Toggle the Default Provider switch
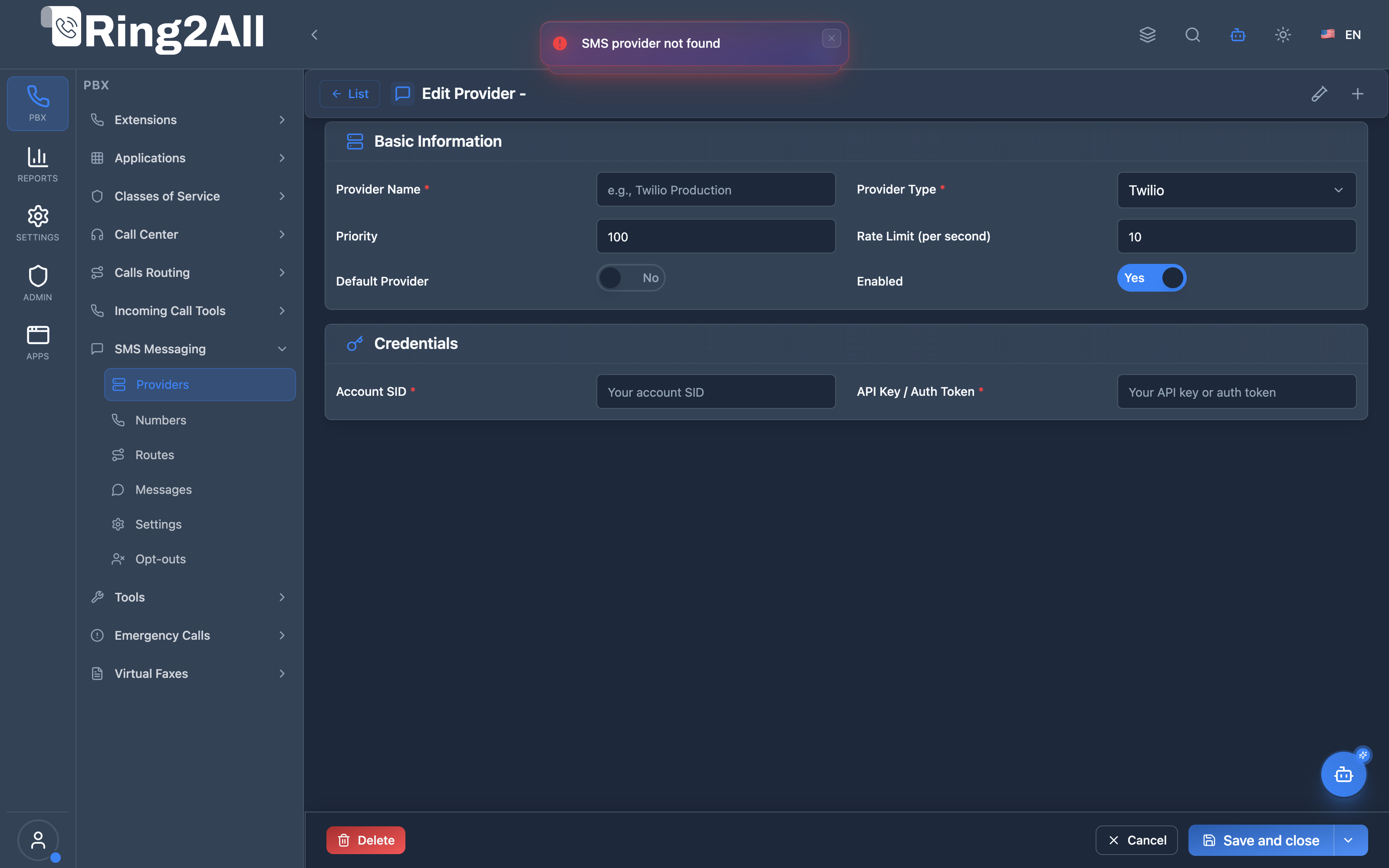 pyautogui.click(x=631, y=278)
